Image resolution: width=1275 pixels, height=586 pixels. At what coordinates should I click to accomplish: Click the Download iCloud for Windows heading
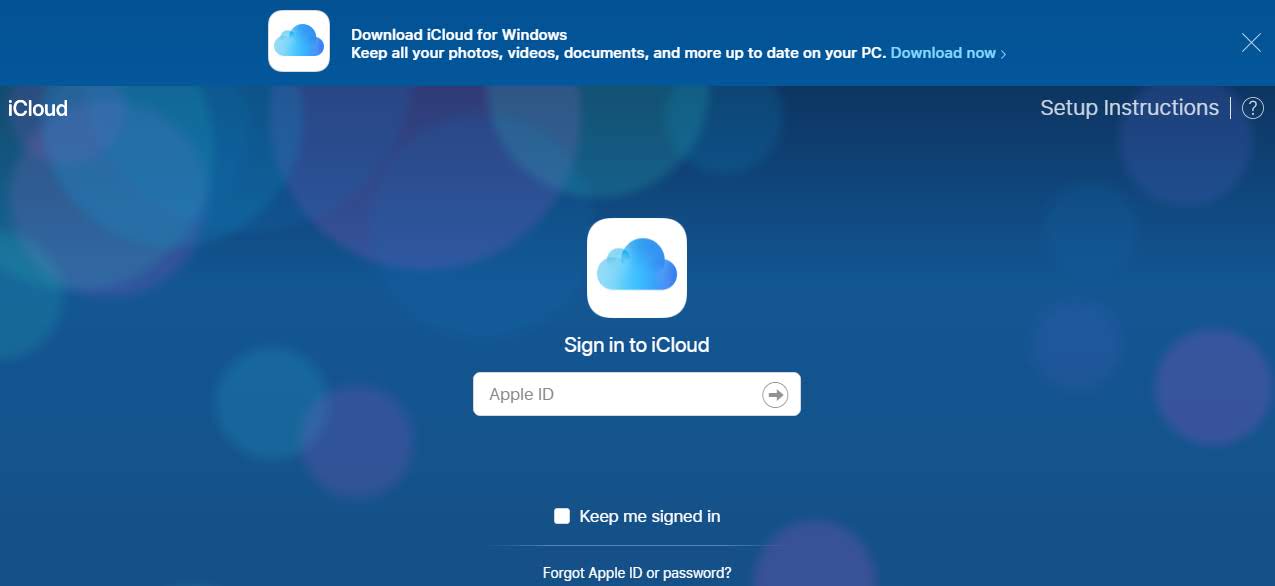(x=459, y=34)
